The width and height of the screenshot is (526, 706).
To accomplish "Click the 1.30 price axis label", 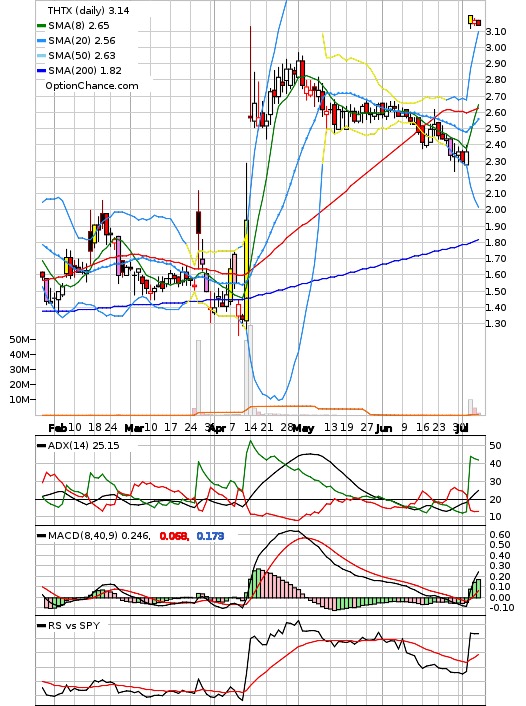I will pos(496,323).
